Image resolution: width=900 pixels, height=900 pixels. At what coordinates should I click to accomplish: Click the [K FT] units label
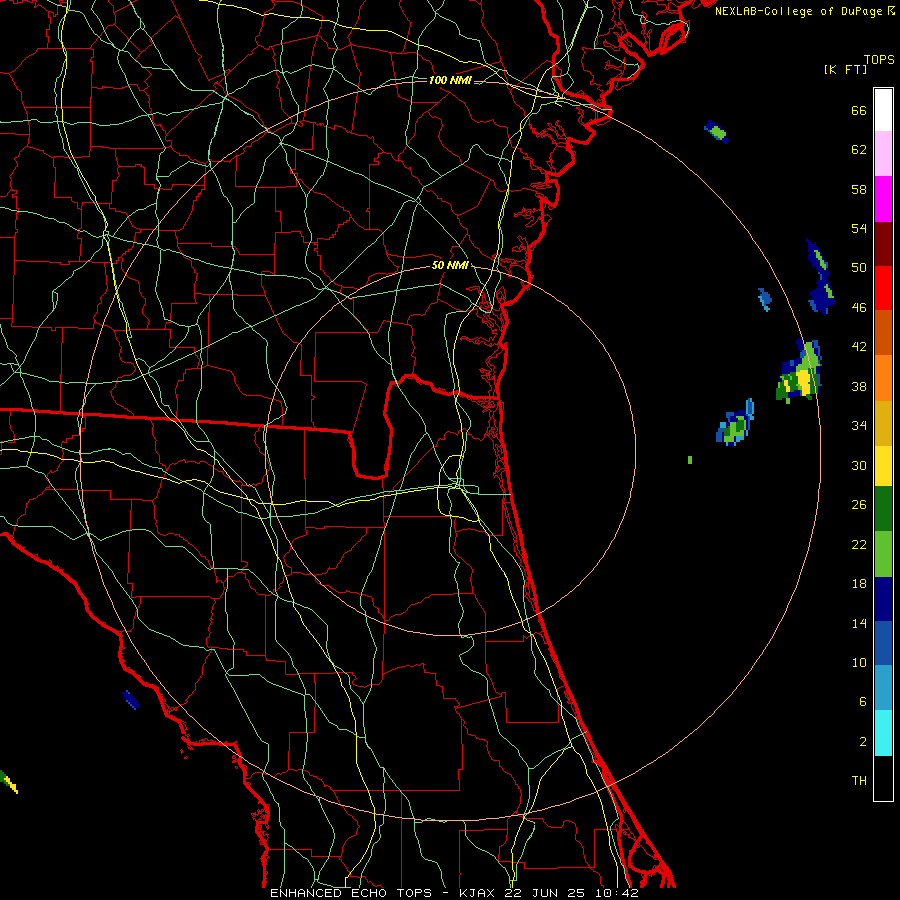pos(845,69)
